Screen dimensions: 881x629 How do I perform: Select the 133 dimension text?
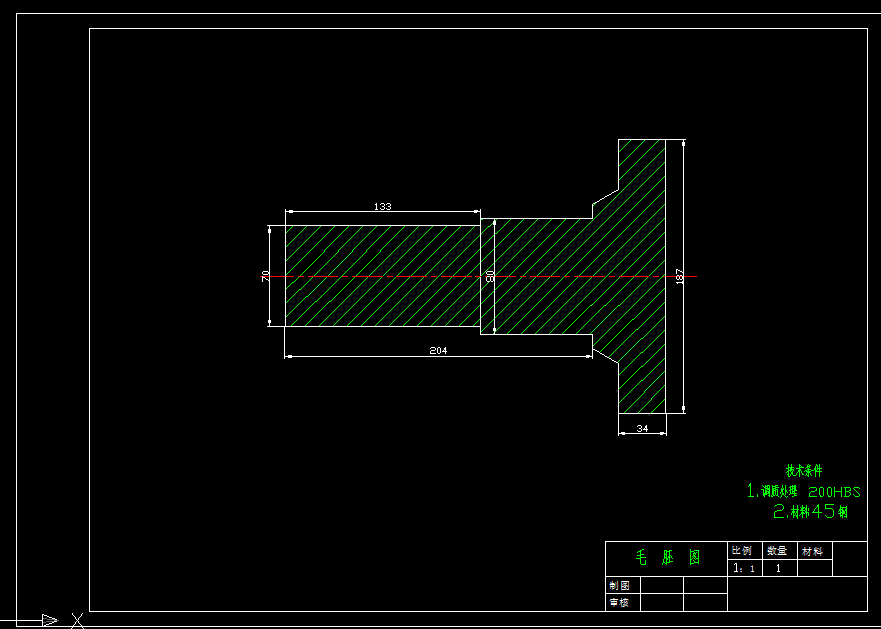pos(383,206)
